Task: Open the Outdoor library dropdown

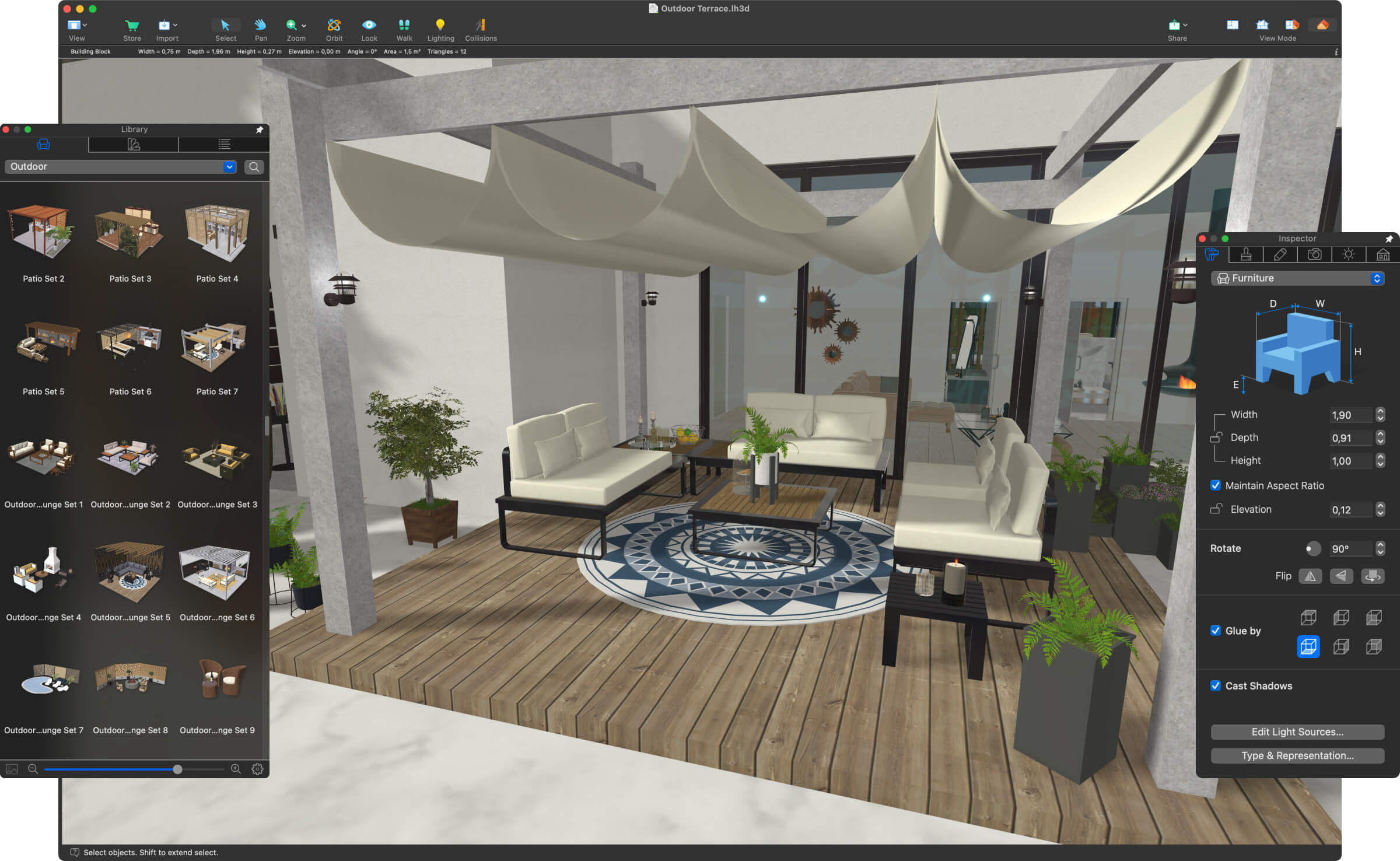Action: (229, 167)
